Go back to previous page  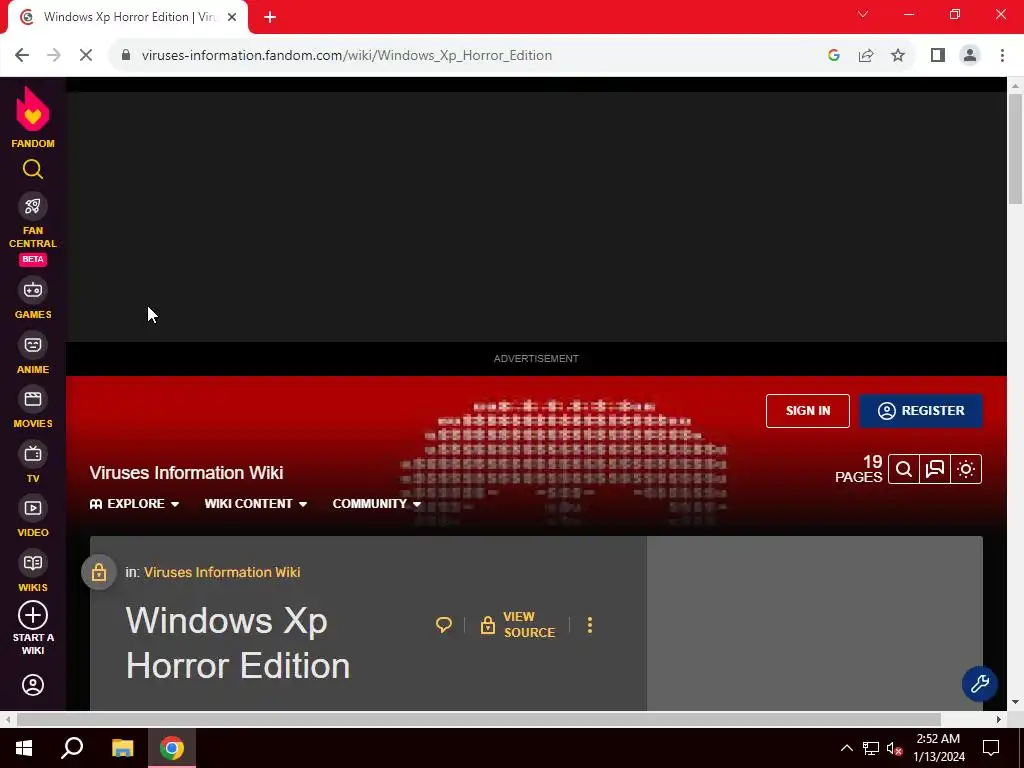pyautogui.click(x=22, y=56)
